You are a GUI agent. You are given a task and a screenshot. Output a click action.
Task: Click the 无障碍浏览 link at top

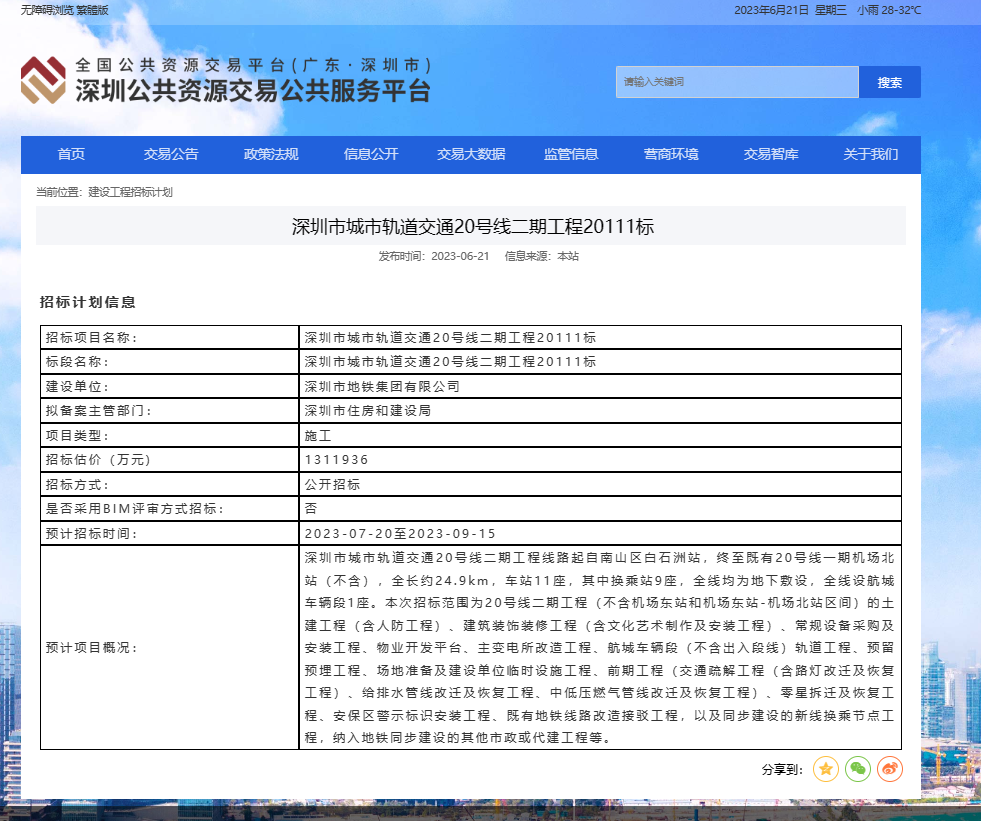(47, 10)
